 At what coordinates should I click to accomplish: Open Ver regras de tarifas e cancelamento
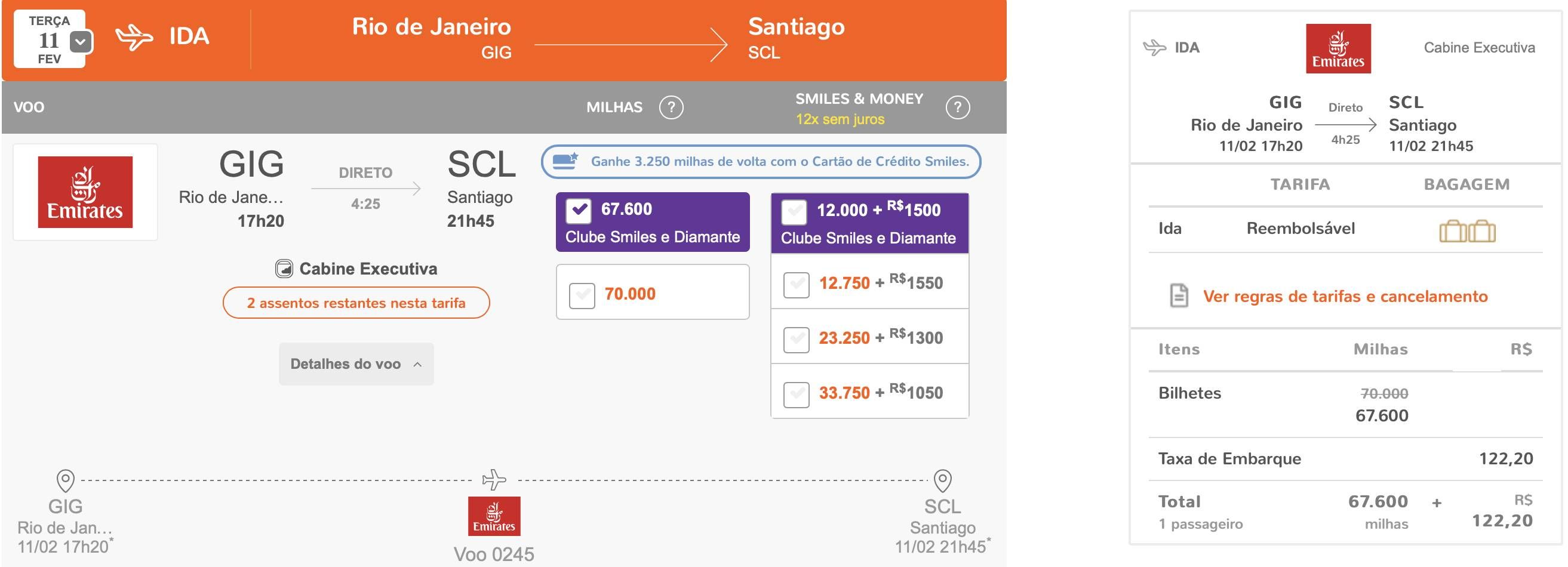(x=1345, y=296)
